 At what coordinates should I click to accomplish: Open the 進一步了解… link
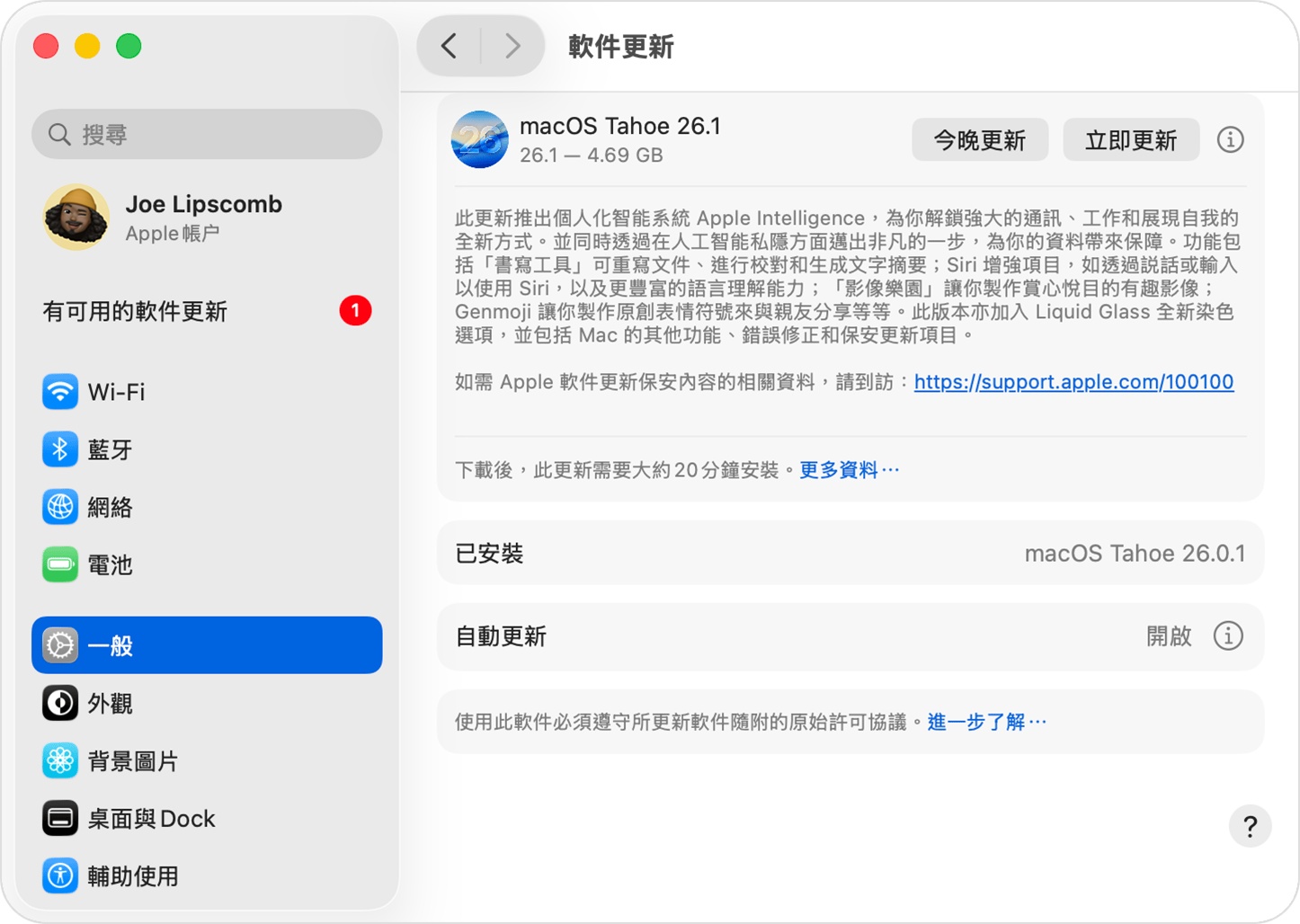986,722
